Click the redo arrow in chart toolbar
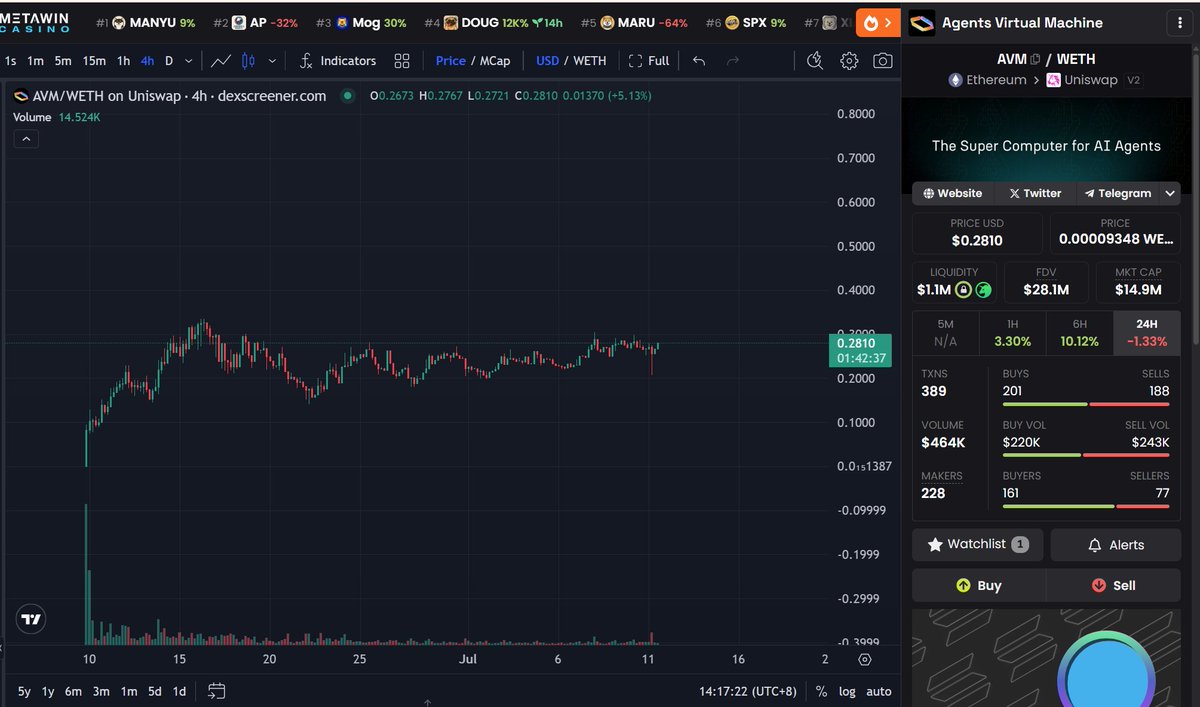The width and height of the screenshot is (1200, 707). pyautogui.click(x=733, y=61)
